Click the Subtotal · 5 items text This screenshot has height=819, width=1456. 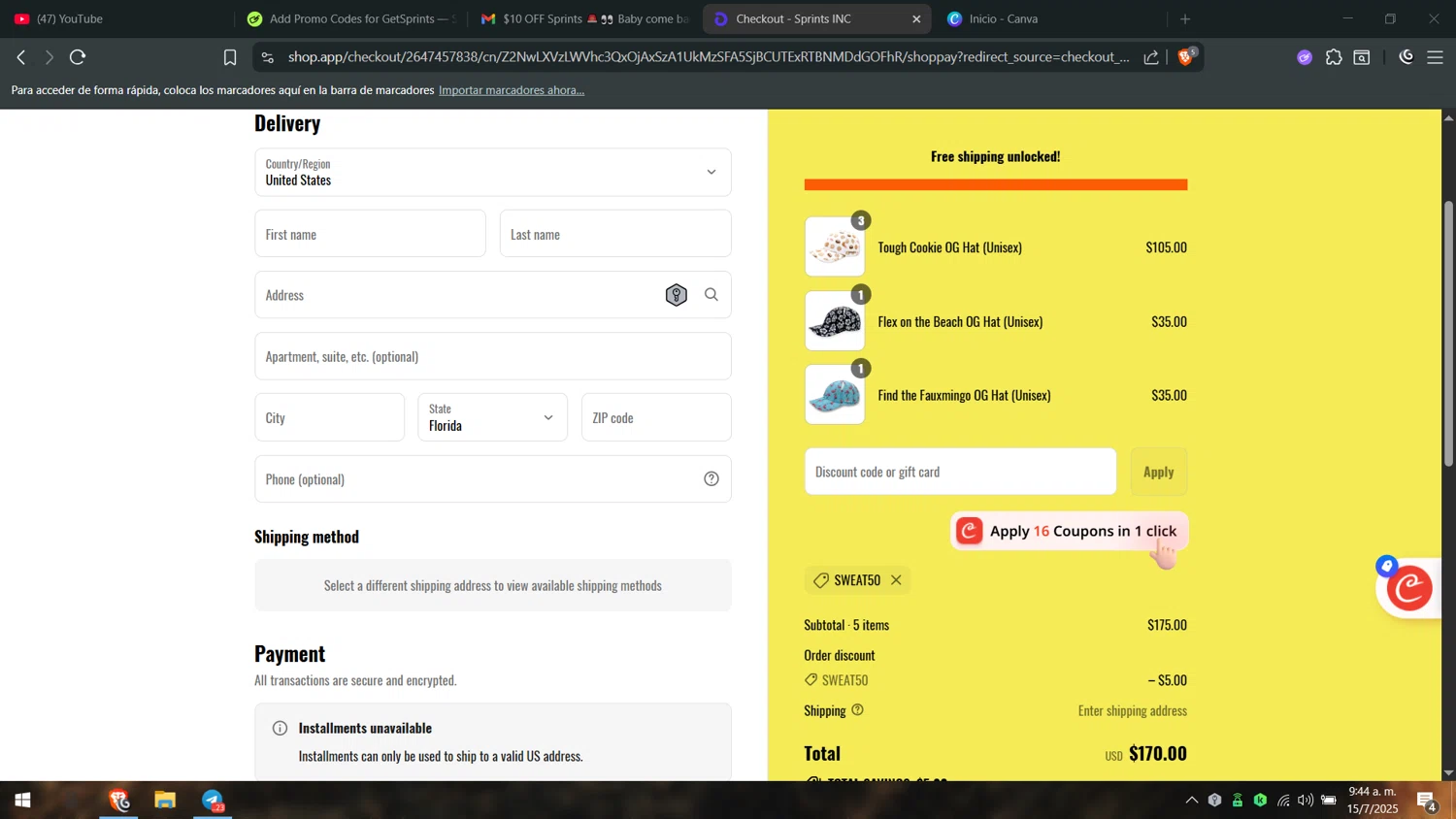click(846, 625)
